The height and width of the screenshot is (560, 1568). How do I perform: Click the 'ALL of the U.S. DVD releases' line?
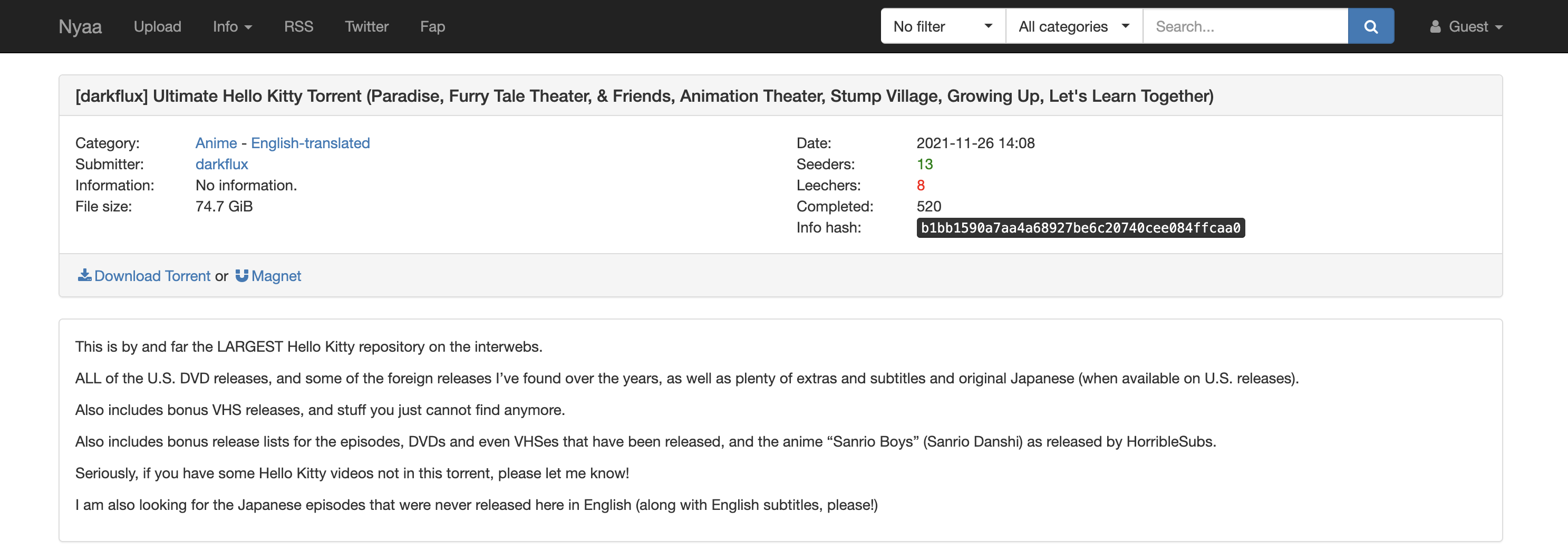point(687,378)
